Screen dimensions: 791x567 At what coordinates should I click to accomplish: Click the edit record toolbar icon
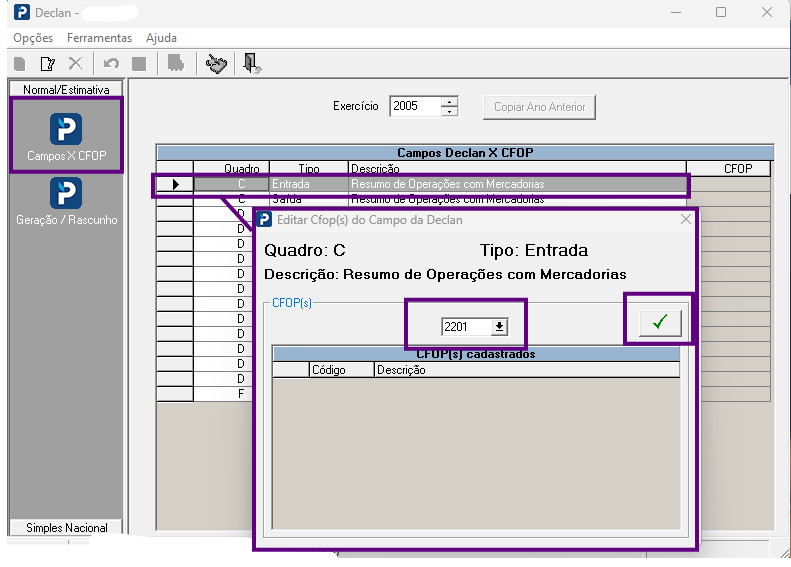pyautogui.click(x=47, y=64)
